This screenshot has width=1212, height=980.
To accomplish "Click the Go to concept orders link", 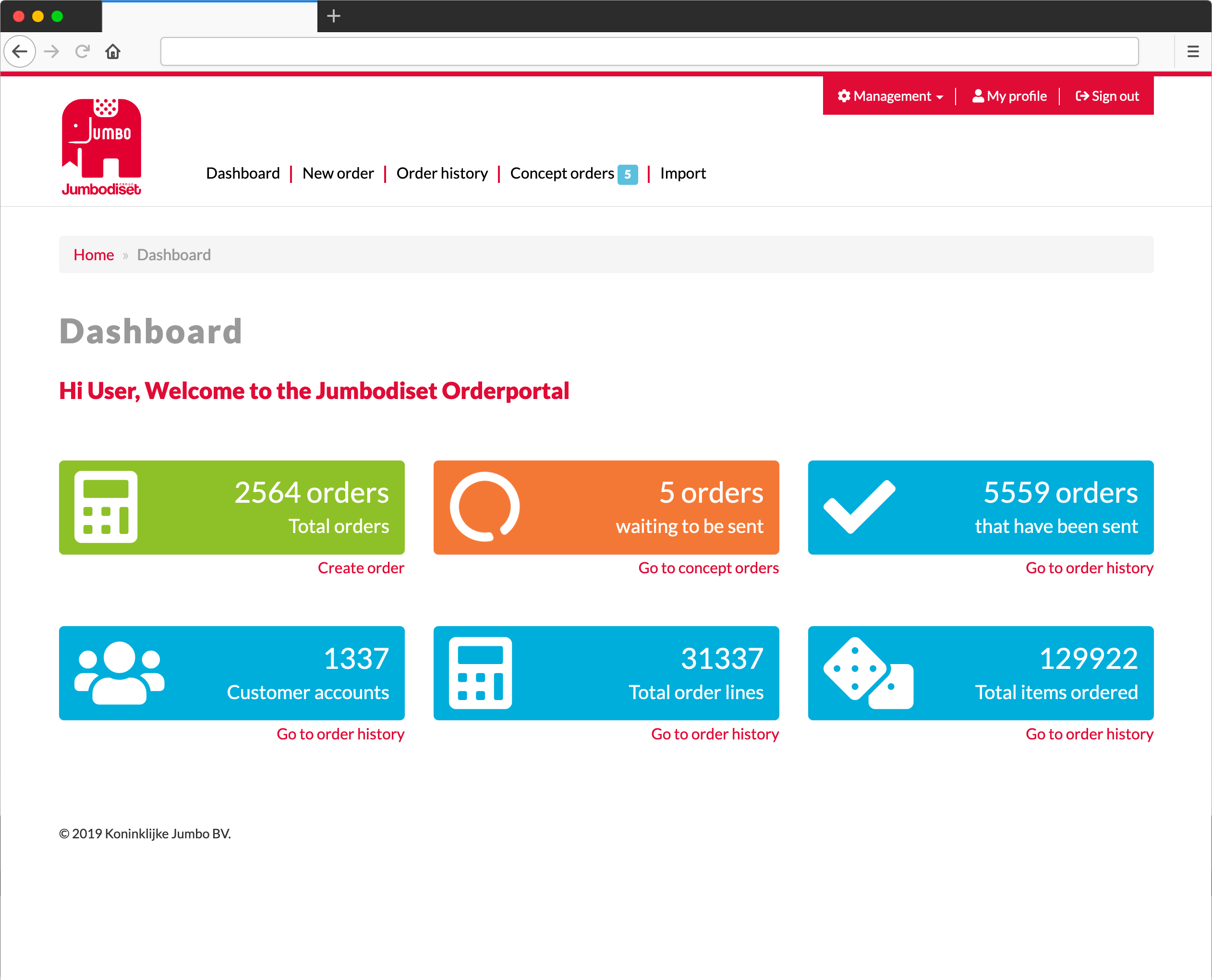I will pyautogui.click(x=708, y=568).
